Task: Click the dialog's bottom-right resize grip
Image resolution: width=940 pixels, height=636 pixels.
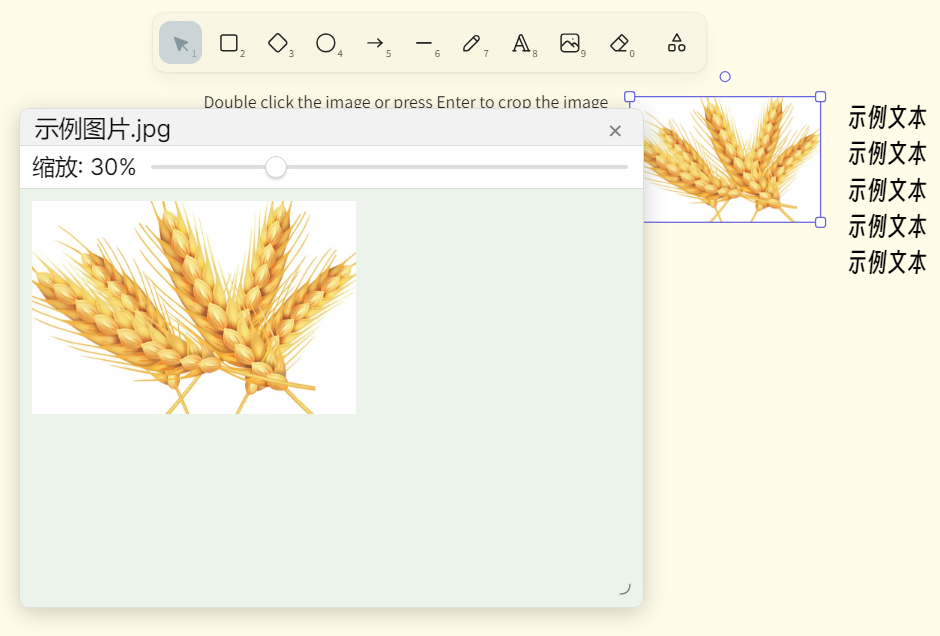Action: tap(624, 588)
